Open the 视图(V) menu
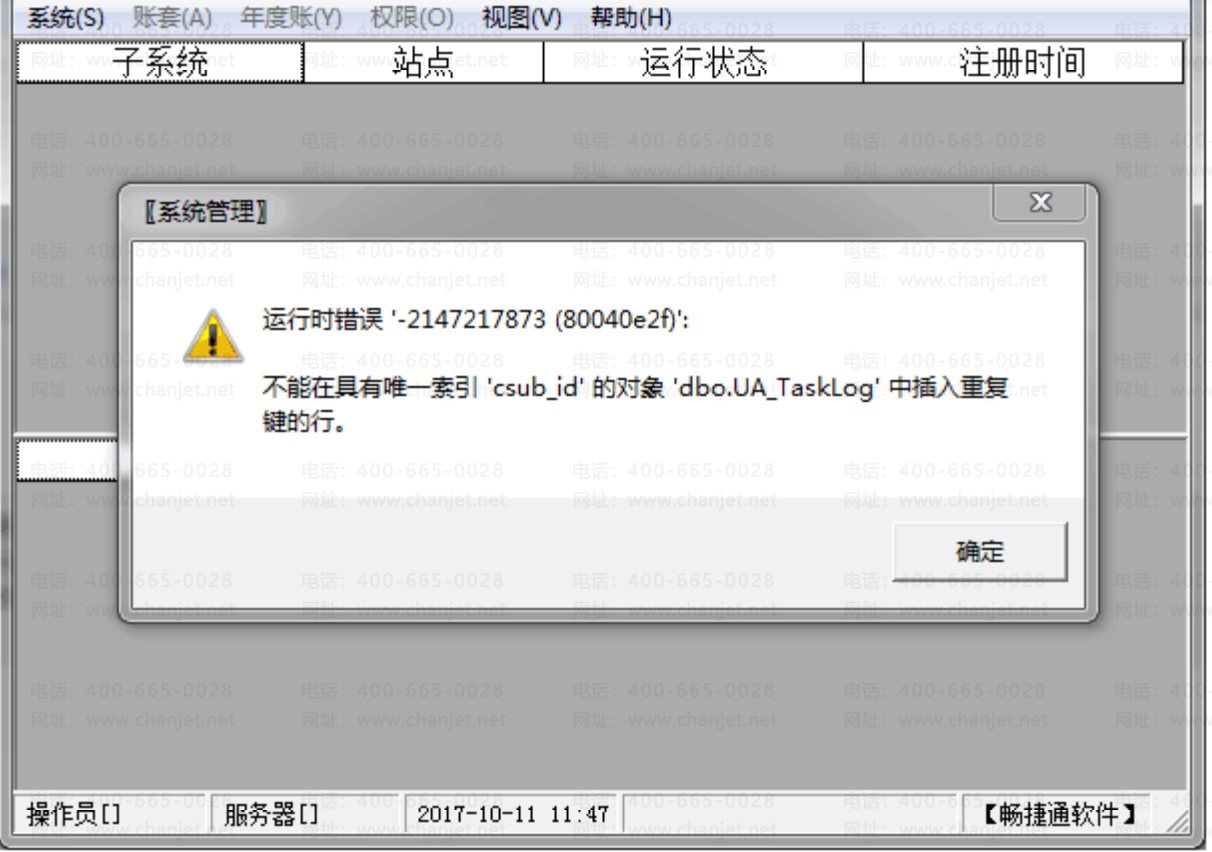1212x852 pixels. click(521, 17)
